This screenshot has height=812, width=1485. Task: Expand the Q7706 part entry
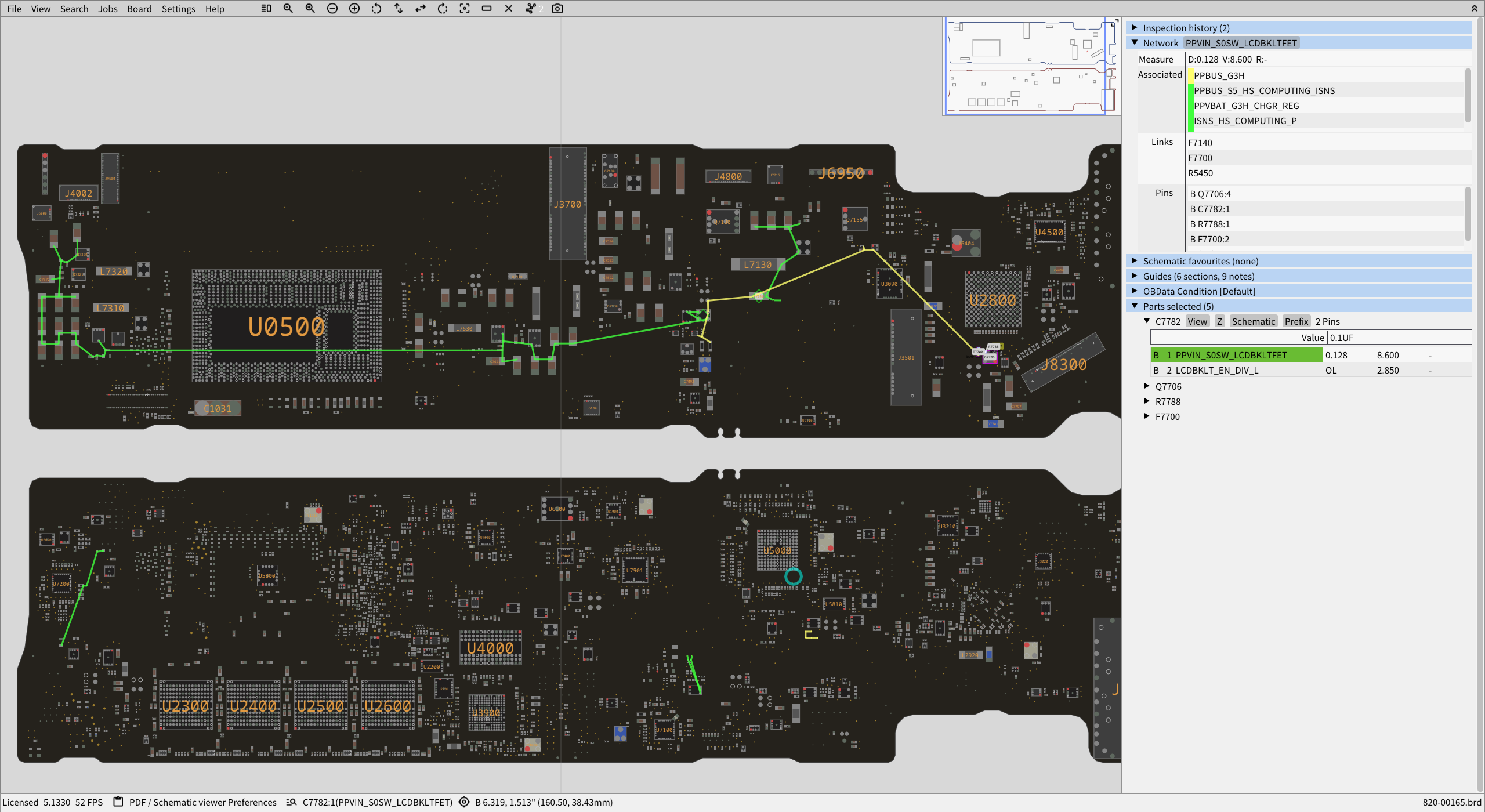pyautogui.click(x=1147, y=386)
